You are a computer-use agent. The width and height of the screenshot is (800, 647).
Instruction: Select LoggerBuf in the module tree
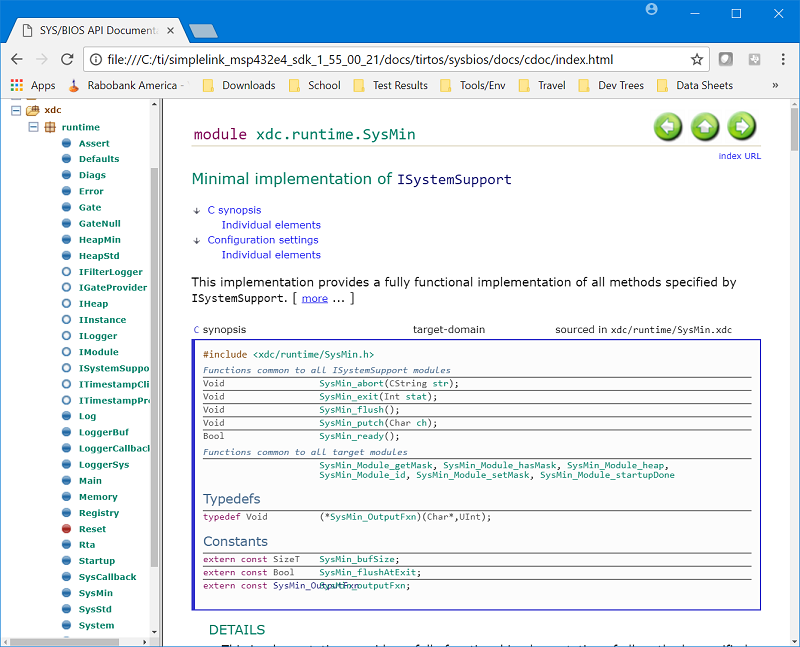click(103, 432)
